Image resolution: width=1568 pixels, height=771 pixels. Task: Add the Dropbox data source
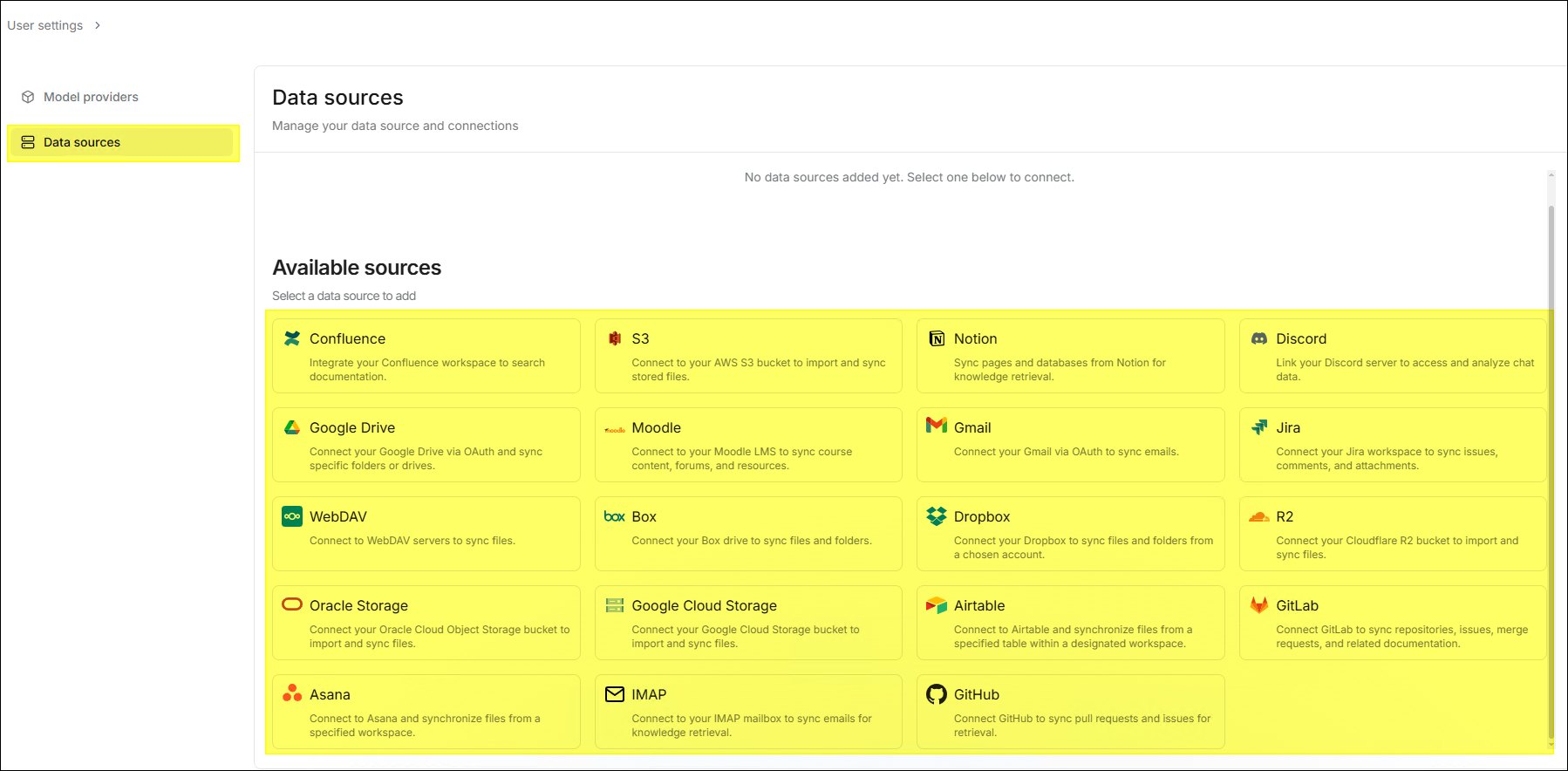tap(1071, 534)
